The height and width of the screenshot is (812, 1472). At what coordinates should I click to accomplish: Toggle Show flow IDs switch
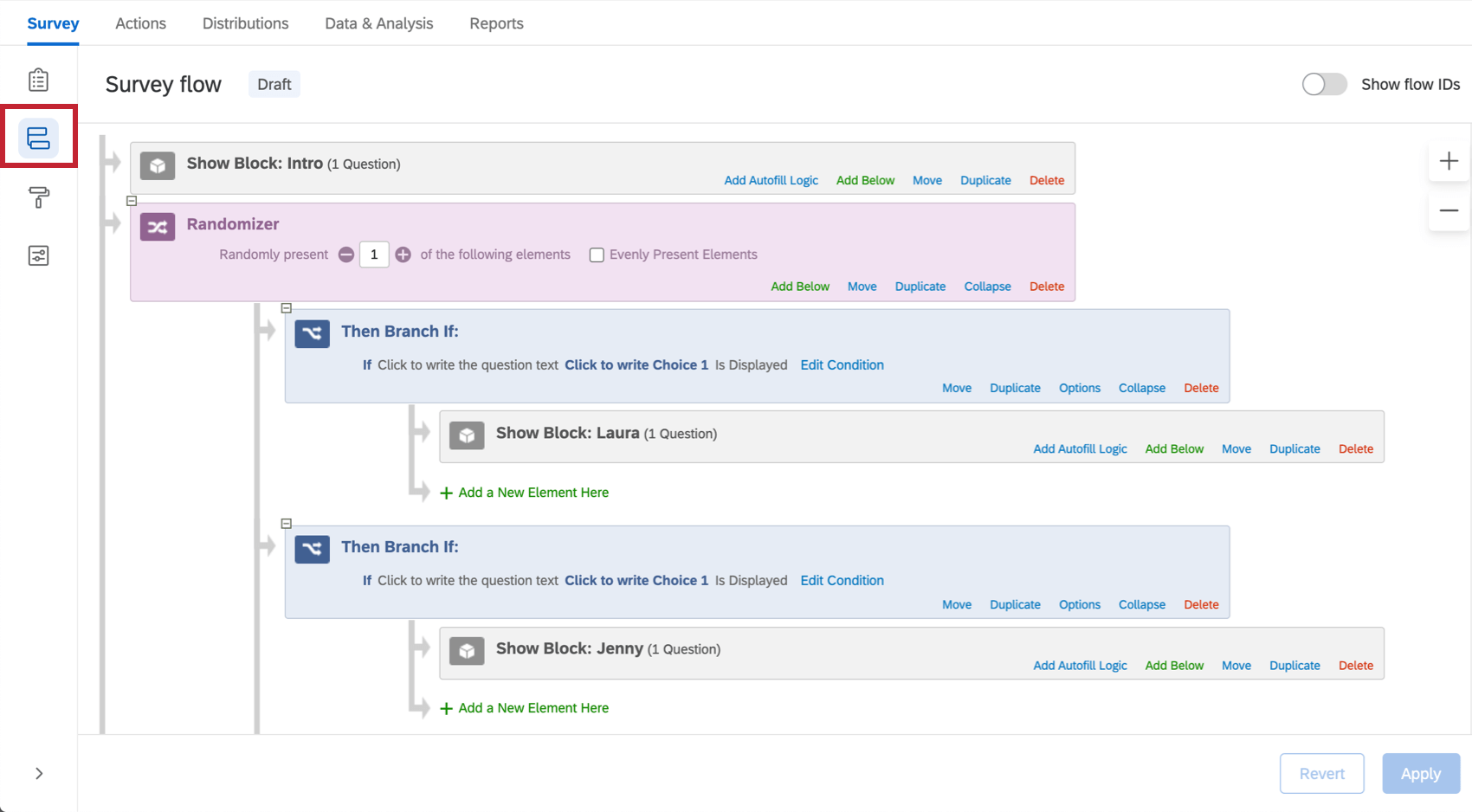click(x=1324, y=84)
